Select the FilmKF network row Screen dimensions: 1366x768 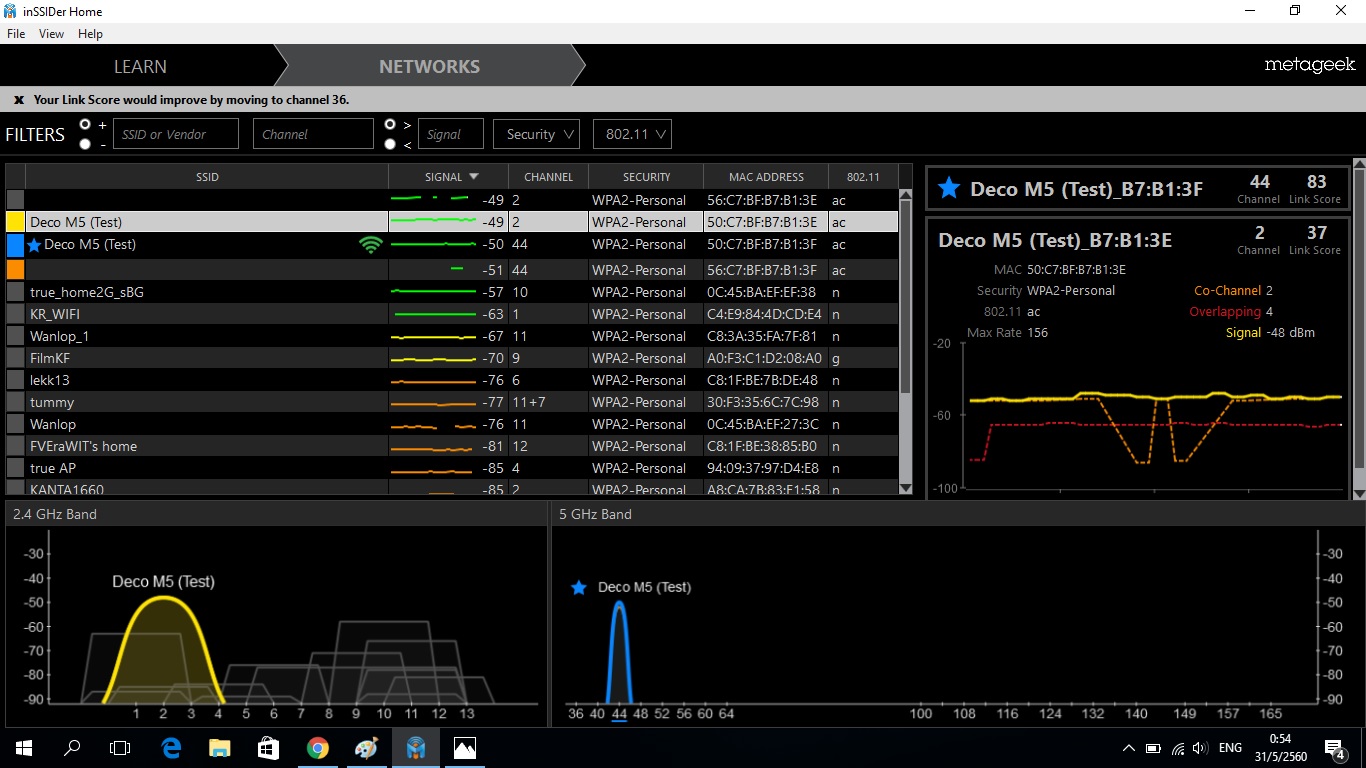(x=452, y=358)
